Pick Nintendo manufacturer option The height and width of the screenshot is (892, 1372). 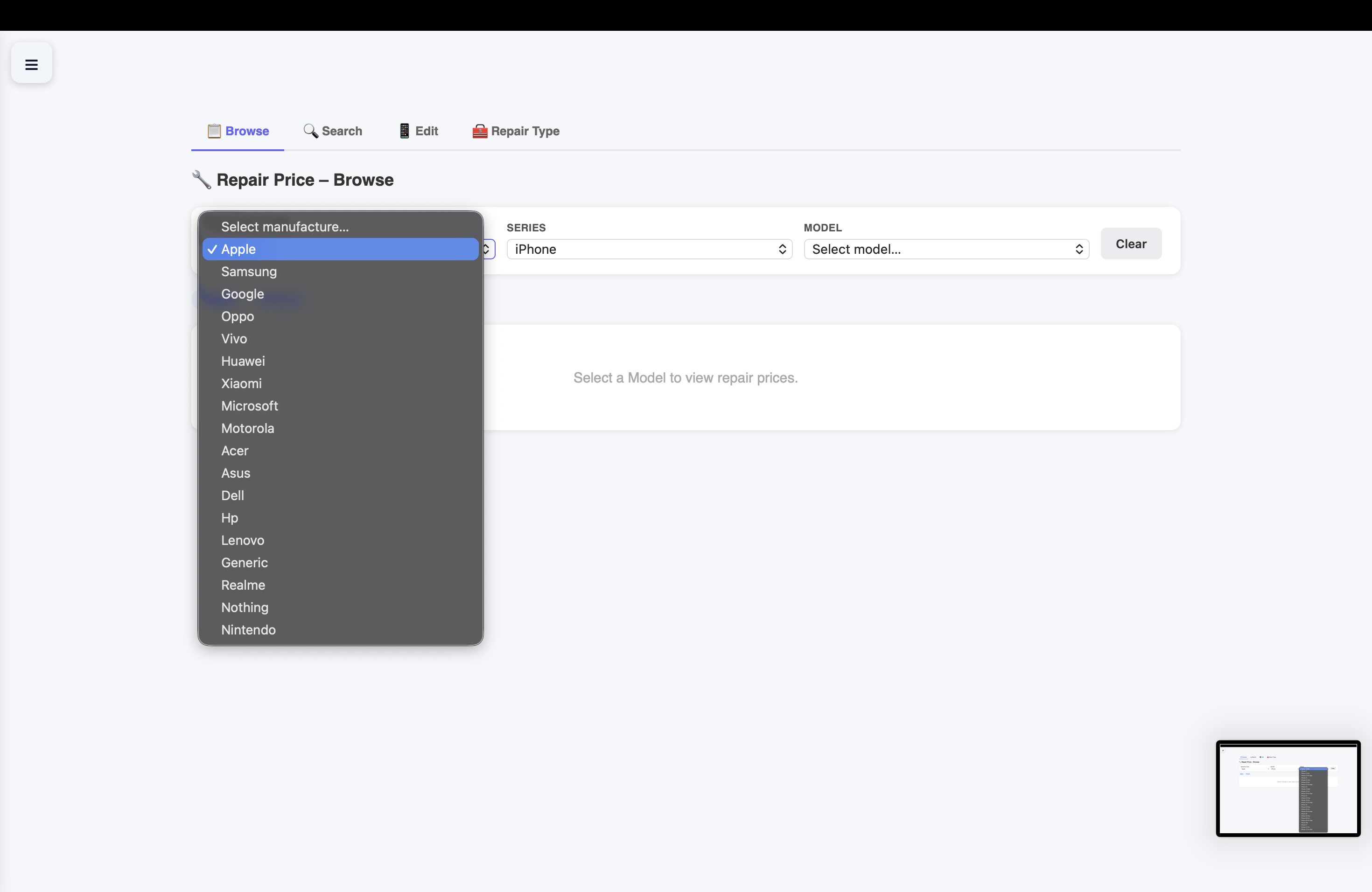[341, 630]
